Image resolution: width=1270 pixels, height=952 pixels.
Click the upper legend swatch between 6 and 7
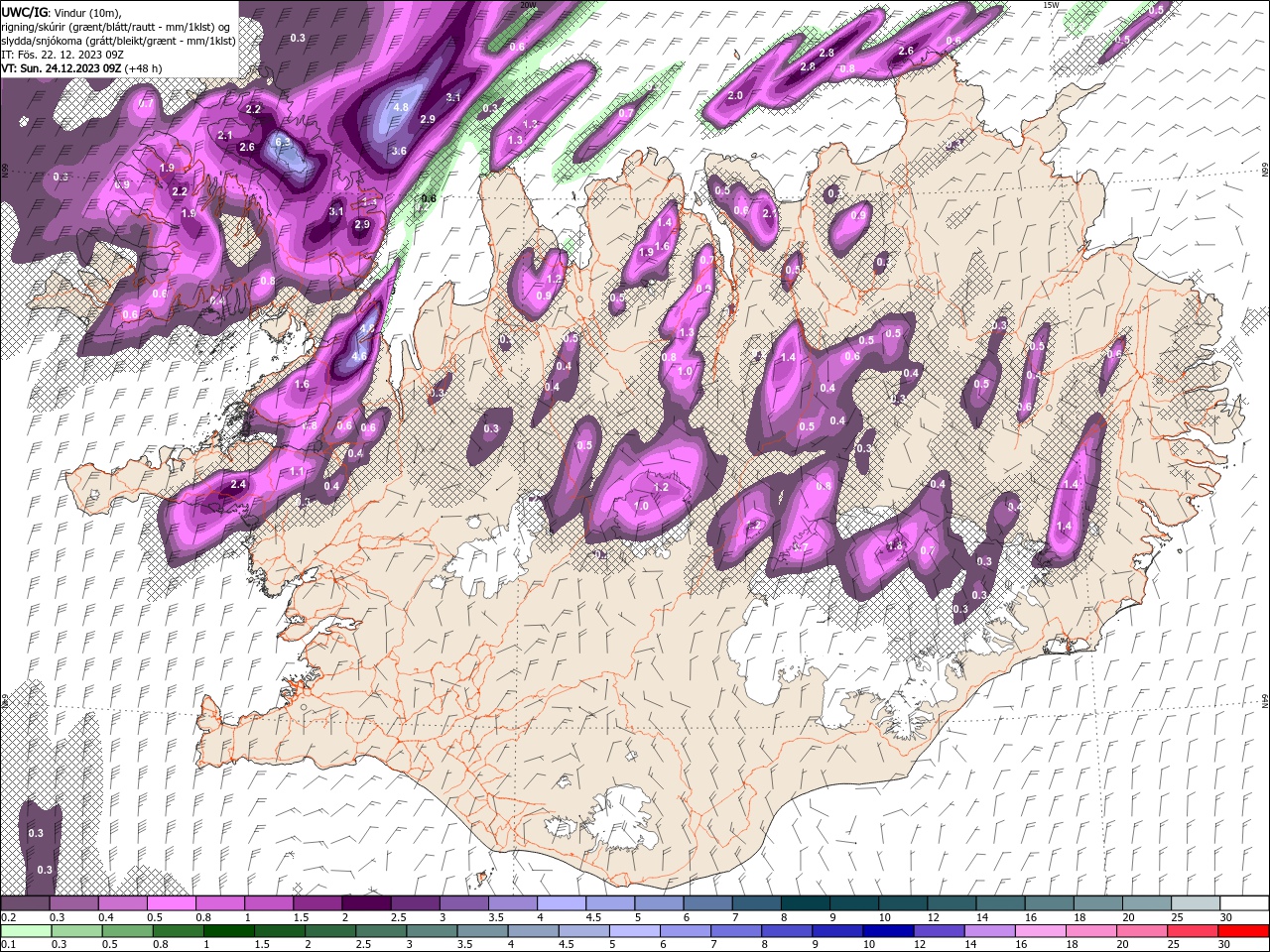pos(705,903)
